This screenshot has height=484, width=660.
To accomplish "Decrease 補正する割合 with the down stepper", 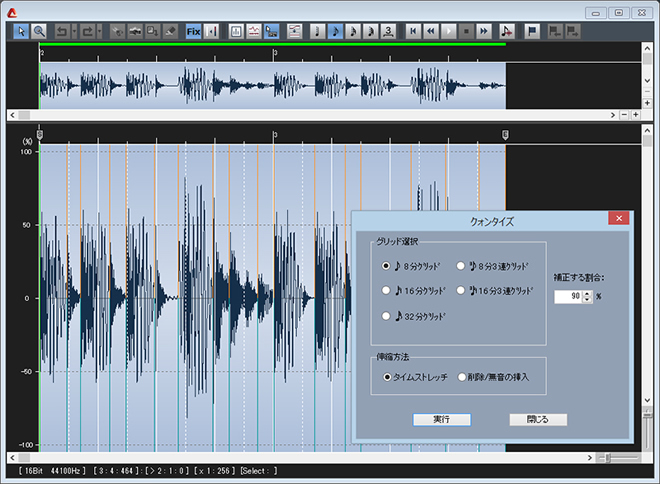I will [x=587, y=300].
